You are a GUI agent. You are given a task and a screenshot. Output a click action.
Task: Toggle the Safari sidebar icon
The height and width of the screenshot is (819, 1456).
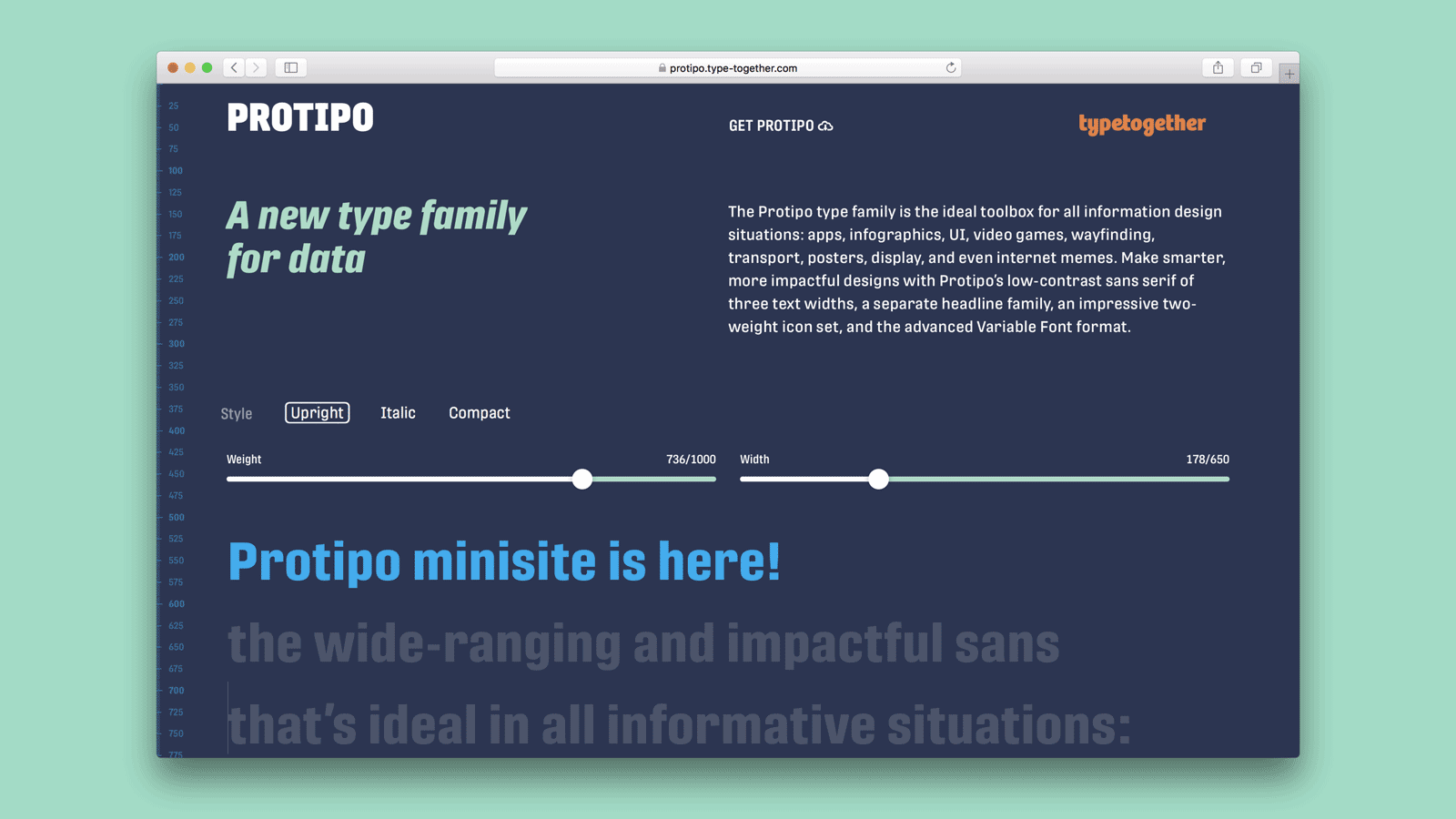[x=291, y=67]
